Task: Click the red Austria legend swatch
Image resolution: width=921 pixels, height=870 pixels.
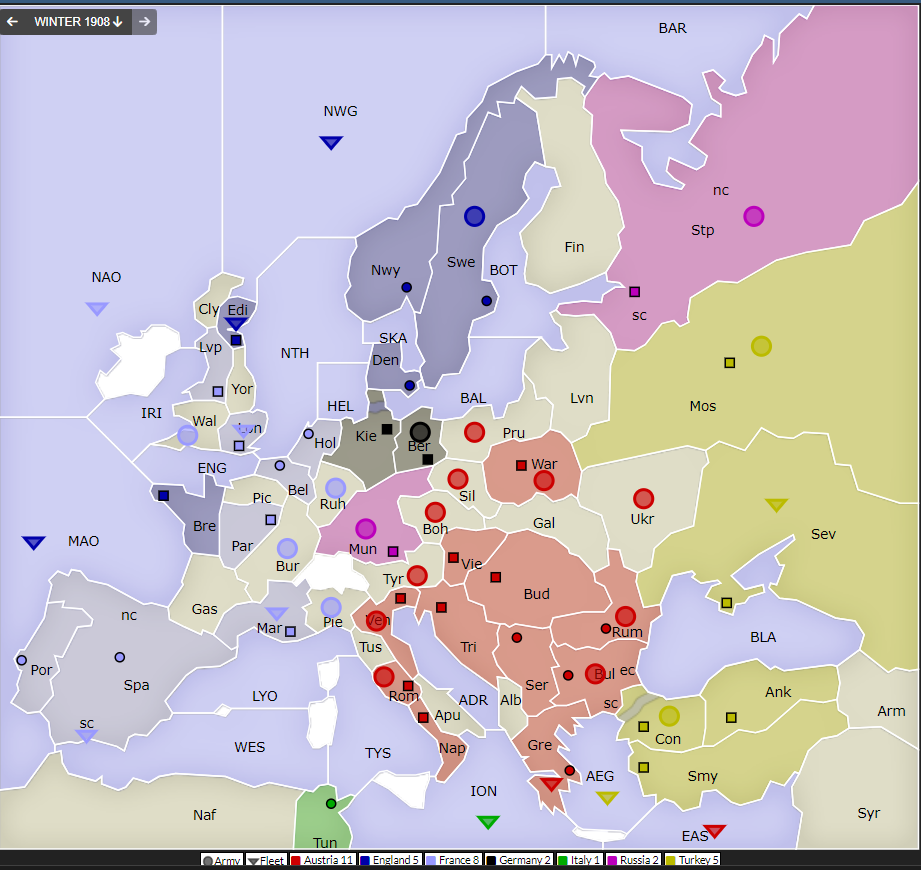Action: [x=296, y=861]
